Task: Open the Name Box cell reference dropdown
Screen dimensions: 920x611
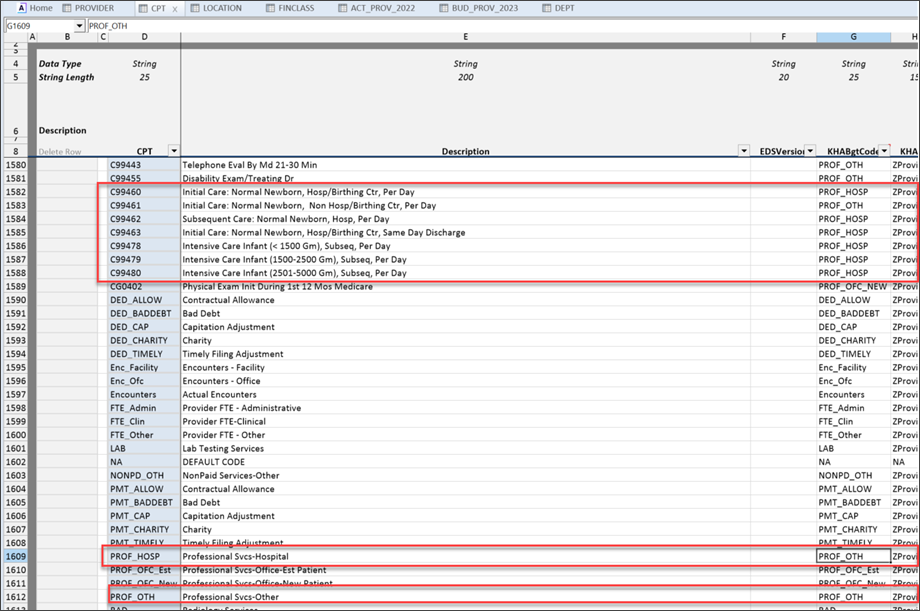Action: click(x=79, y=25)
